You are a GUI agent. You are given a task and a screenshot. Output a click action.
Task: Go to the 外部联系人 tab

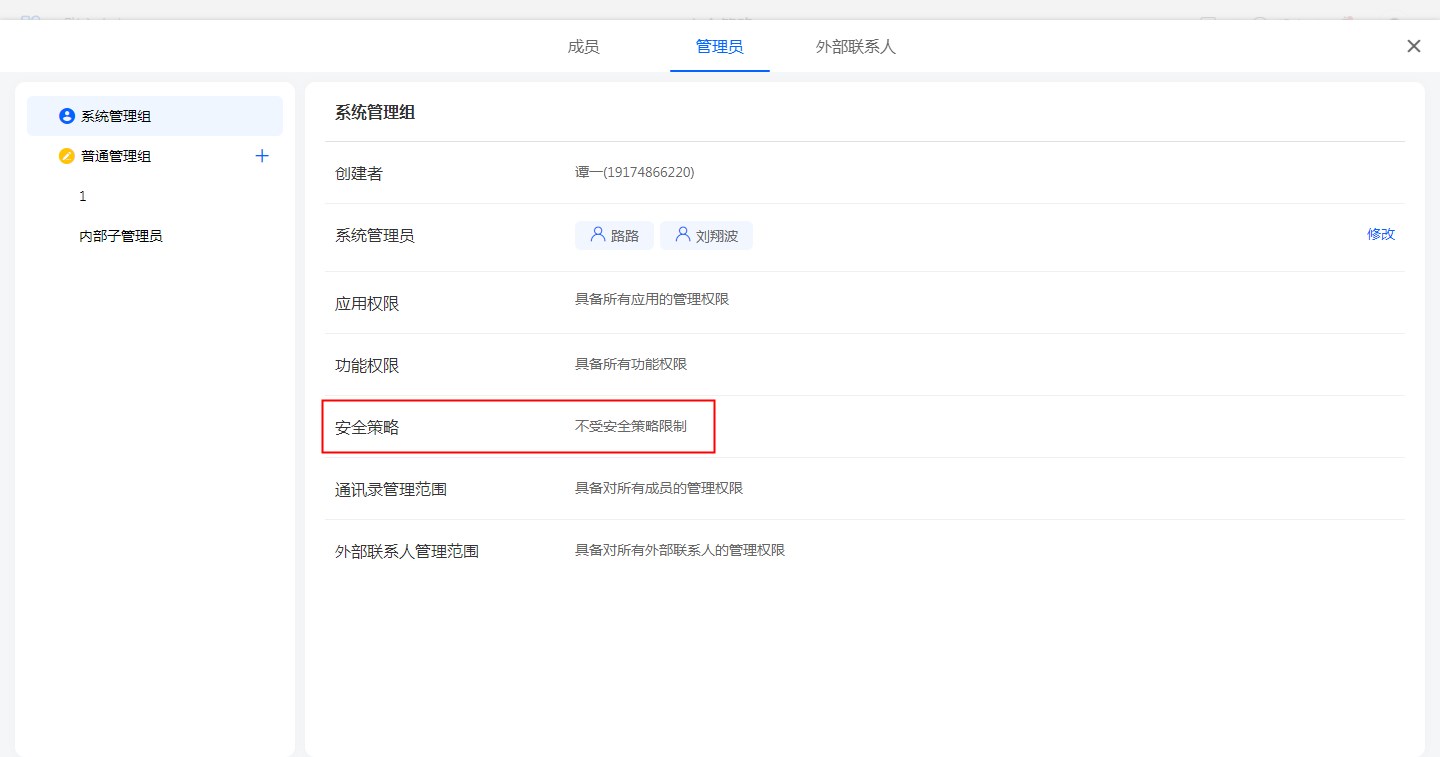pos(855,47)
